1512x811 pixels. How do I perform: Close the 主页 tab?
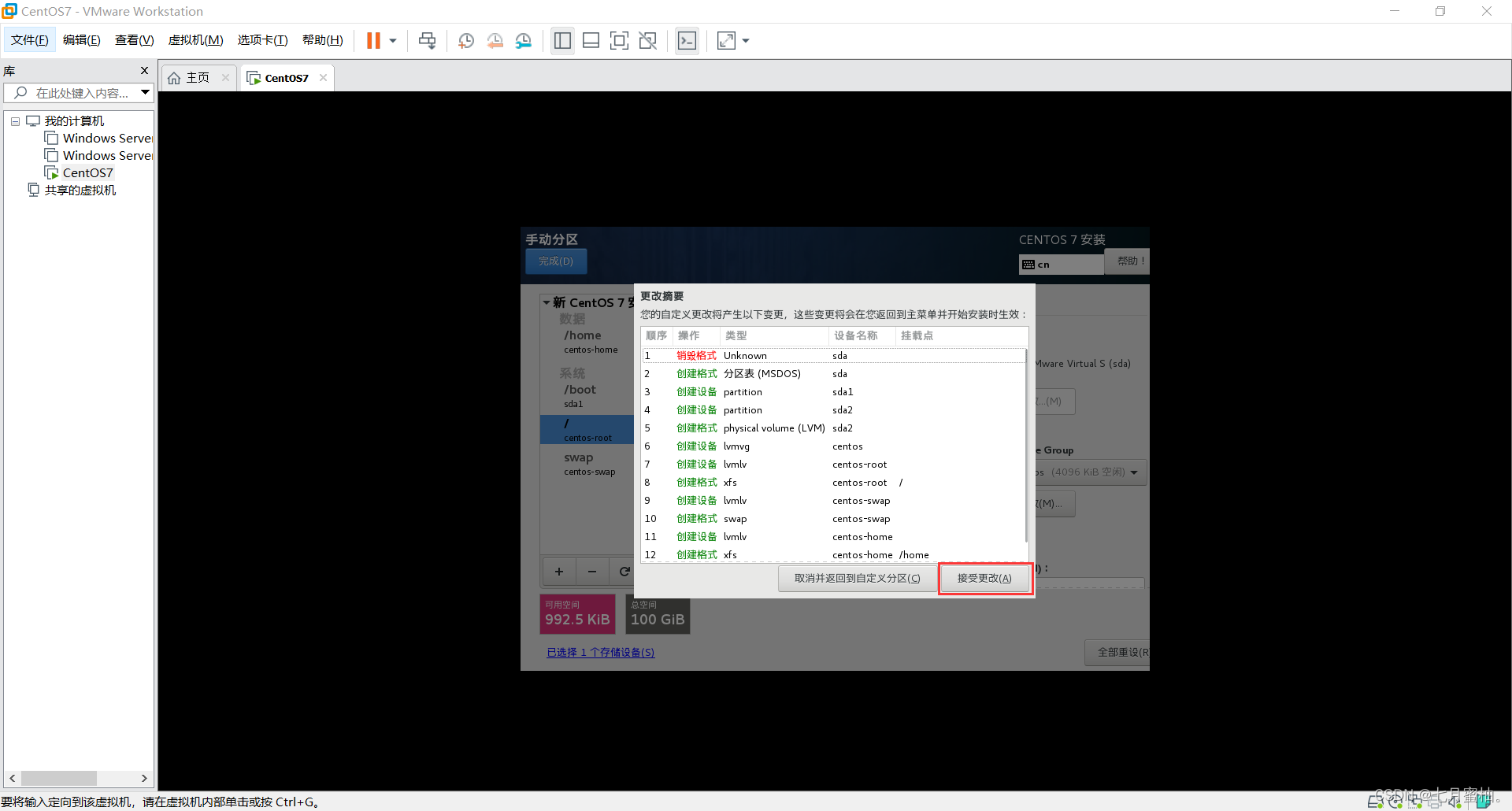point(226,77)
